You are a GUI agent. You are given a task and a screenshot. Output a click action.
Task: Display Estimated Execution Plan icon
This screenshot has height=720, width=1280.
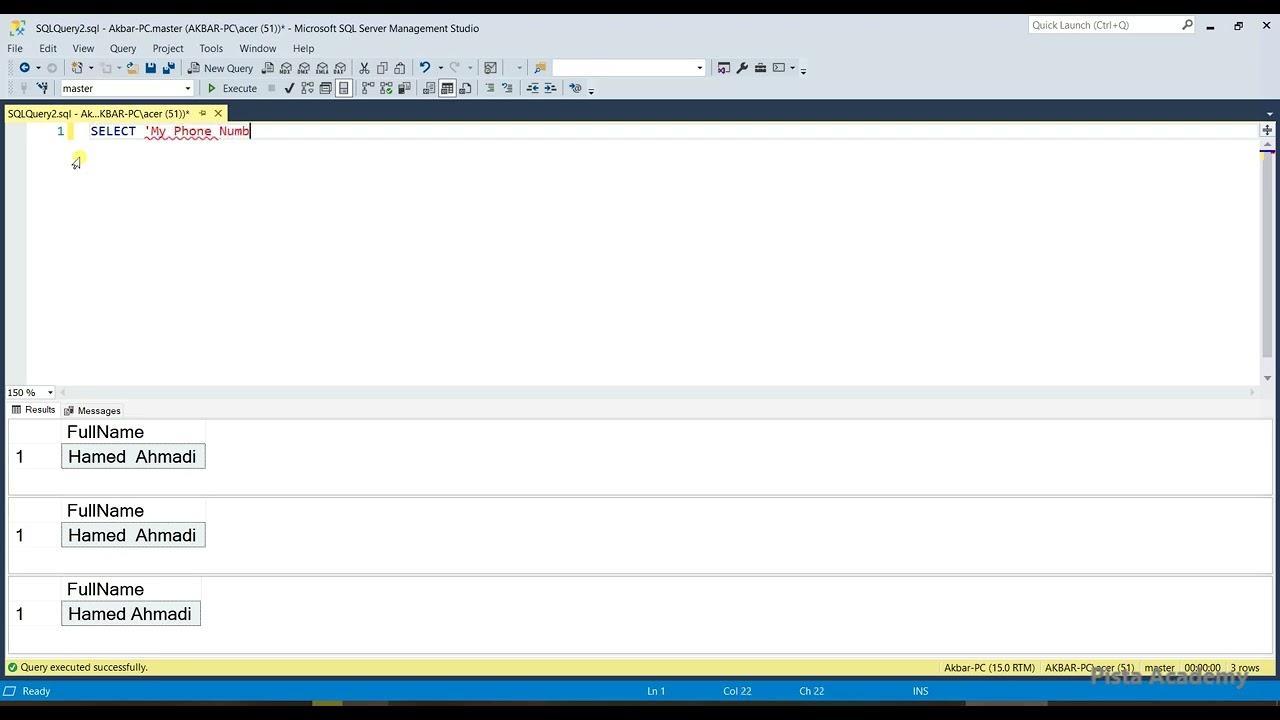point(307,88)
